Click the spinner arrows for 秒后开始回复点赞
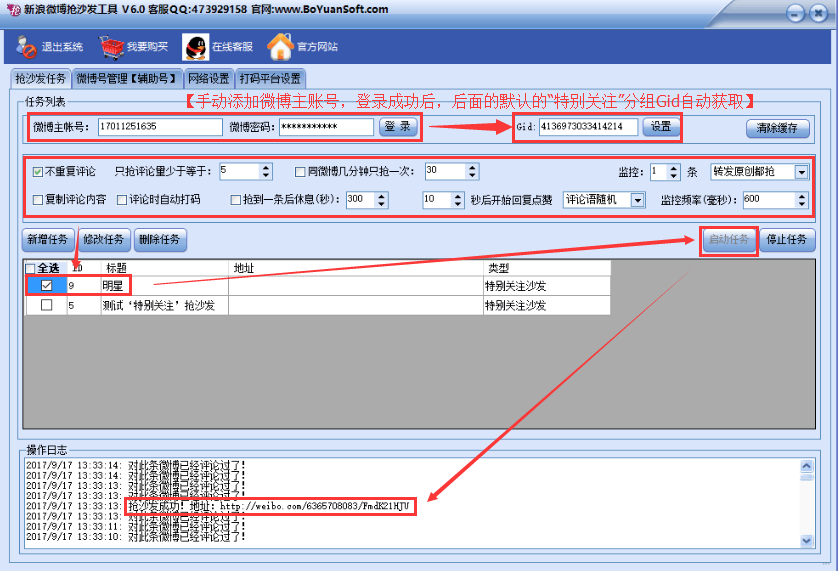The width and height of the screenshot is (838, 571). click(457, 200)
